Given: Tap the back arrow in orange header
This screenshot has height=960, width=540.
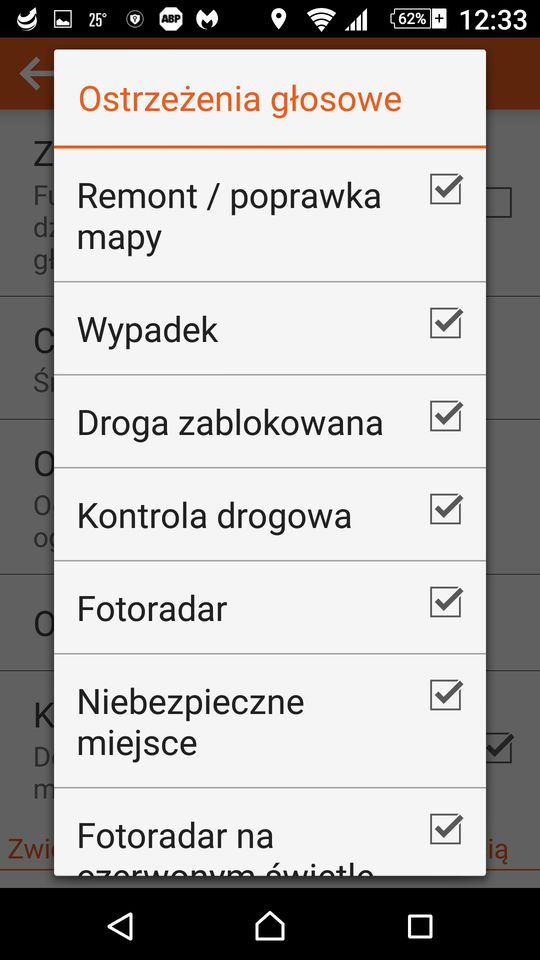Looking at the screenshot, I should pyautogui.click(x=37, y=74).
